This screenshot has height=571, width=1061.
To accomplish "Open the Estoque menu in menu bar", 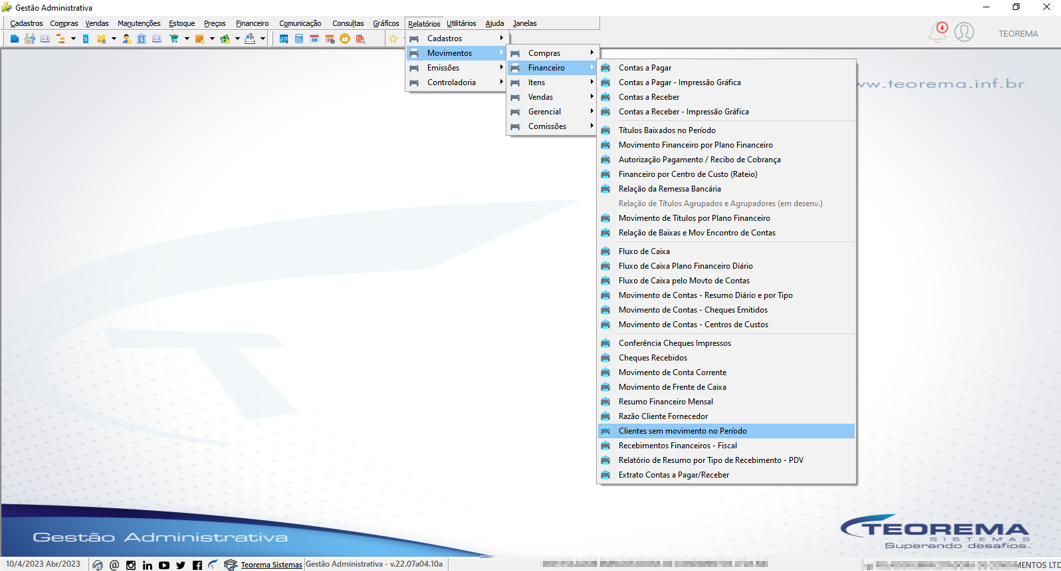I will [181, 24].
